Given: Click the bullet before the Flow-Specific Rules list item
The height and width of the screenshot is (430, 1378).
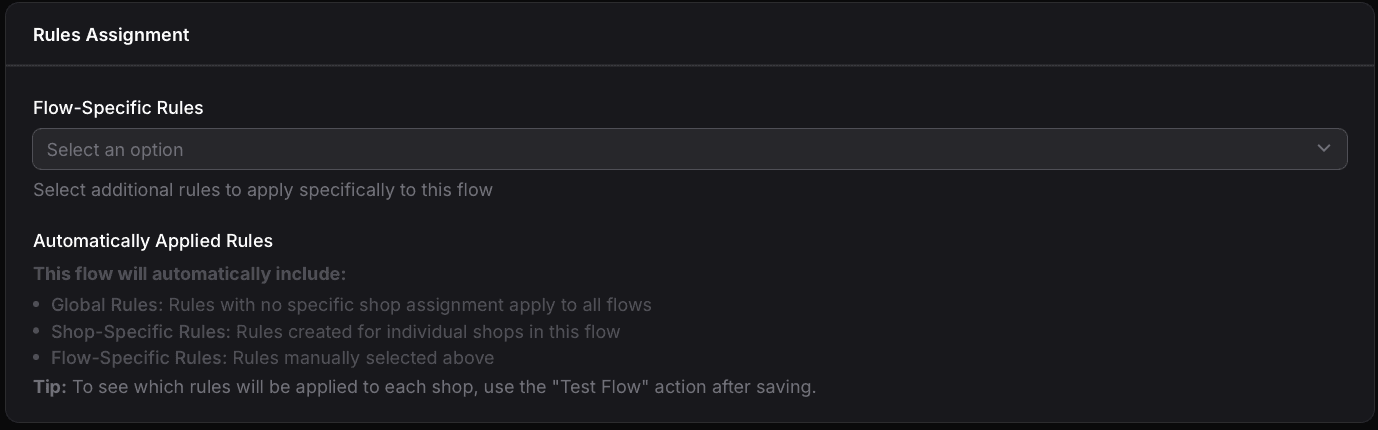Looking at the screenshot, I should click(x=37, y=358).
